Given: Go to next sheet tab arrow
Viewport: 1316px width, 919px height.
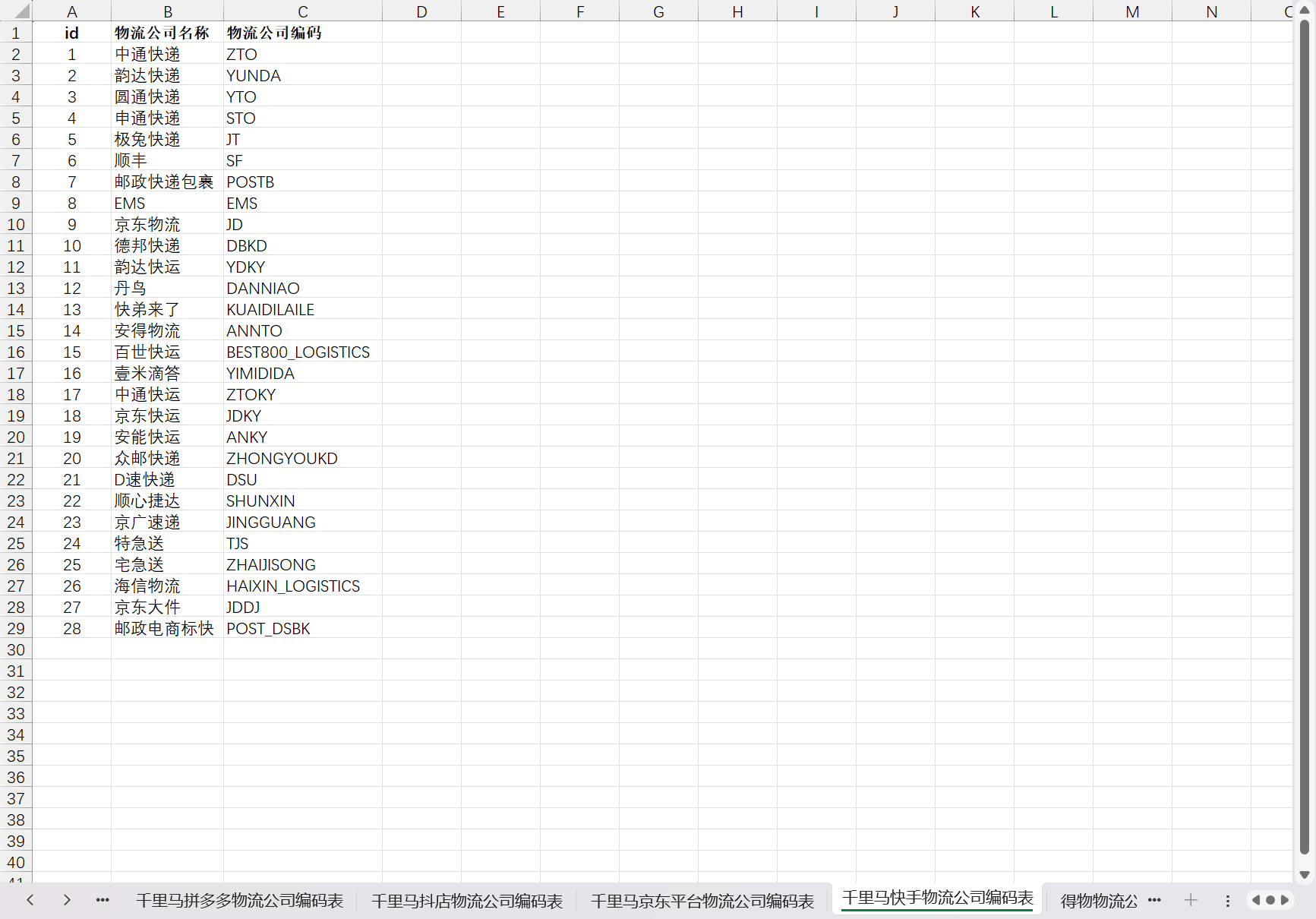Looking at the screenshot, I should click(67, 900).
